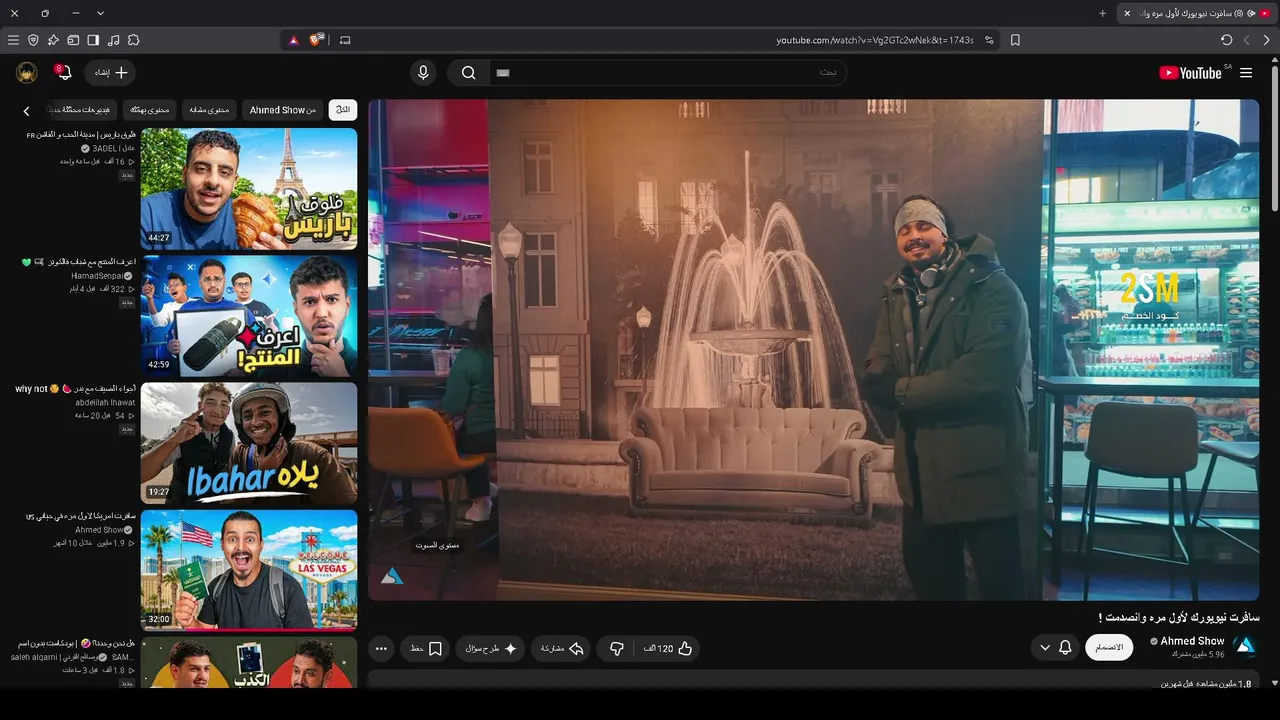
Task: Open the Ibahar video thumbnail
Action: [x=249, y=443]
